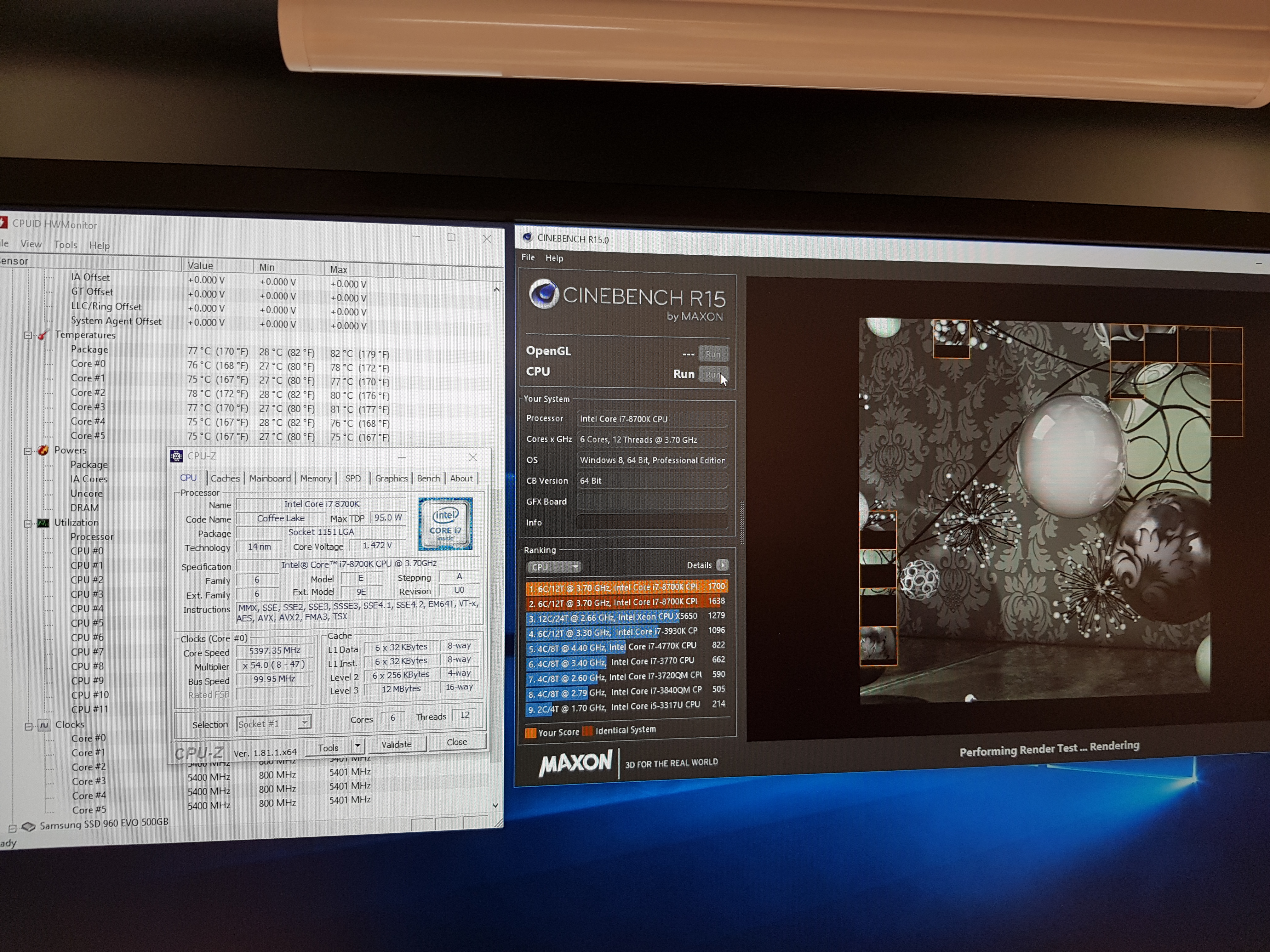Click the Info input field in Cinebench
This screenshot has height=952, width=1270.
coord(652,522)
